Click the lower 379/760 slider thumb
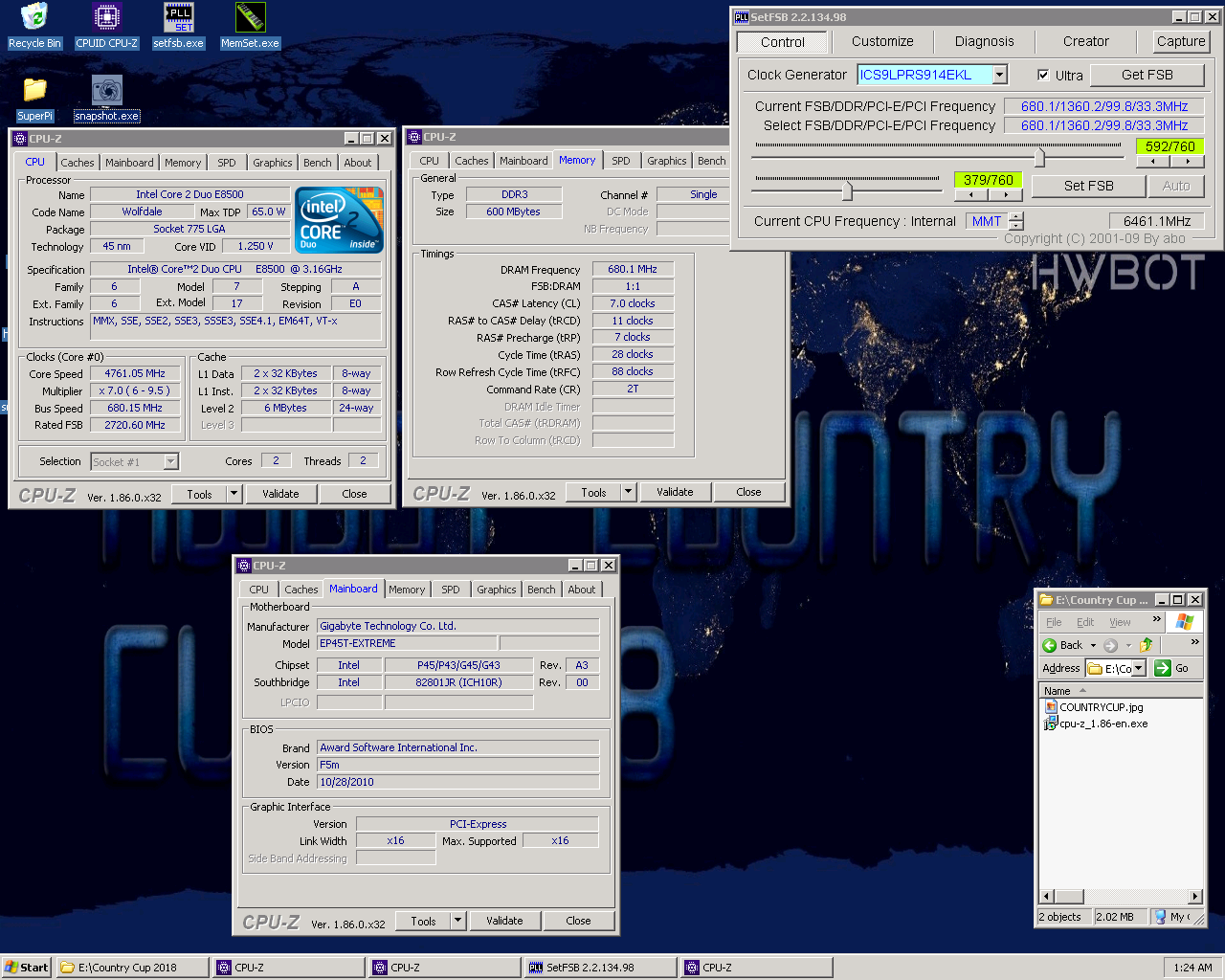Image resolution: width=1225 pixels, height=980 pixels. (847, 189)
